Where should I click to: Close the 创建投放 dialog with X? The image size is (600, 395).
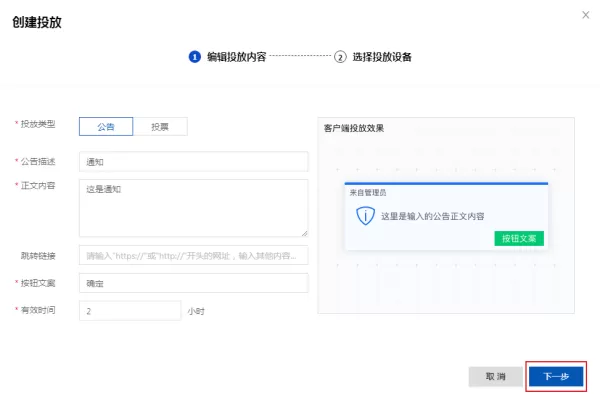(x=585, y=15)
